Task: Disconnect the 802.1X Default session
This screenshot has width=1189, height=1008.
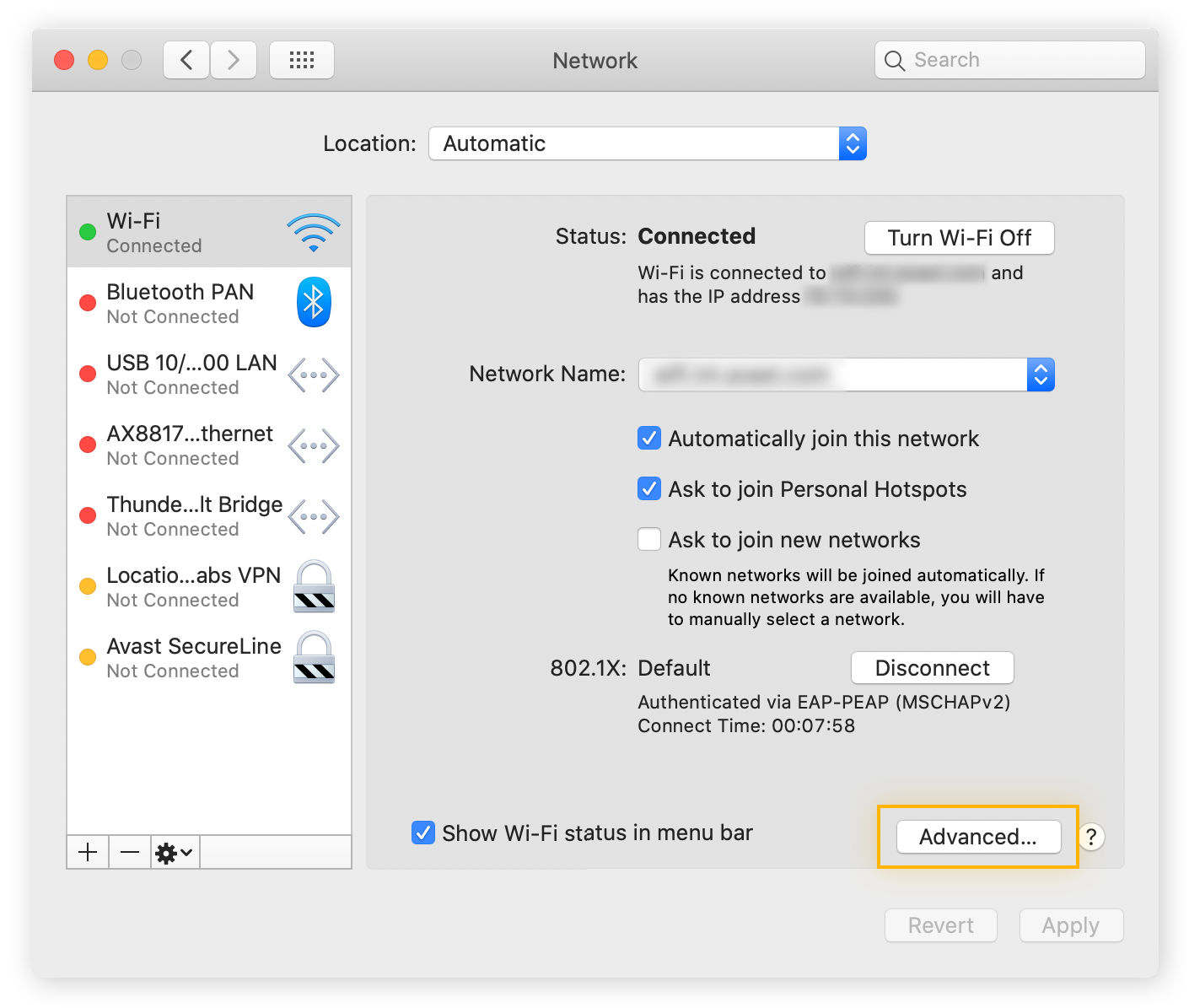Action: click(x=932, y=667)
